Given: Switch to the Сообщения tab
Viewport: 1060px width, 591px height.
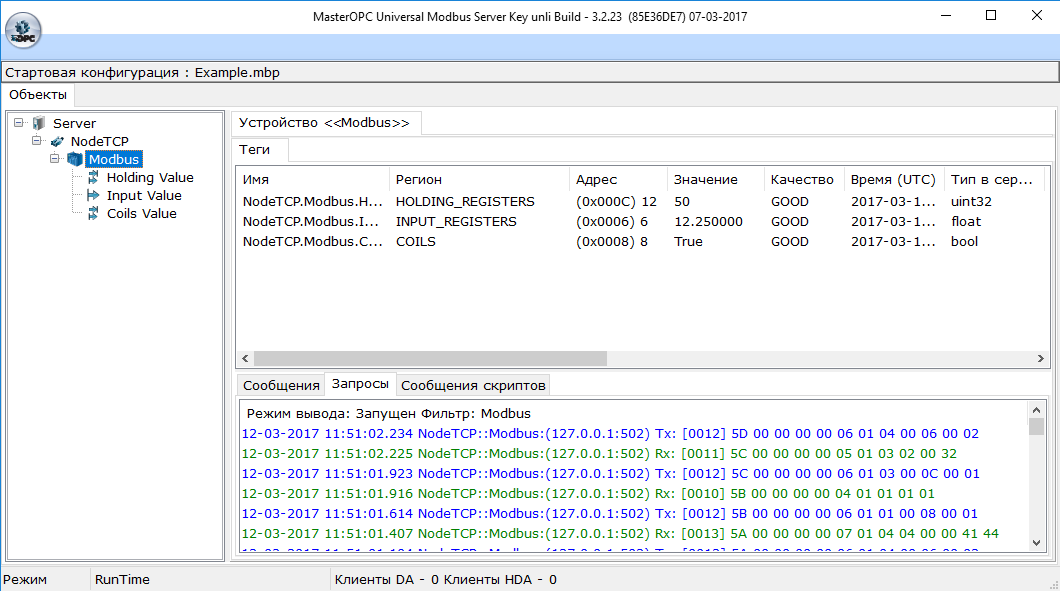Looking at the screenshot, I should [279, 385].
